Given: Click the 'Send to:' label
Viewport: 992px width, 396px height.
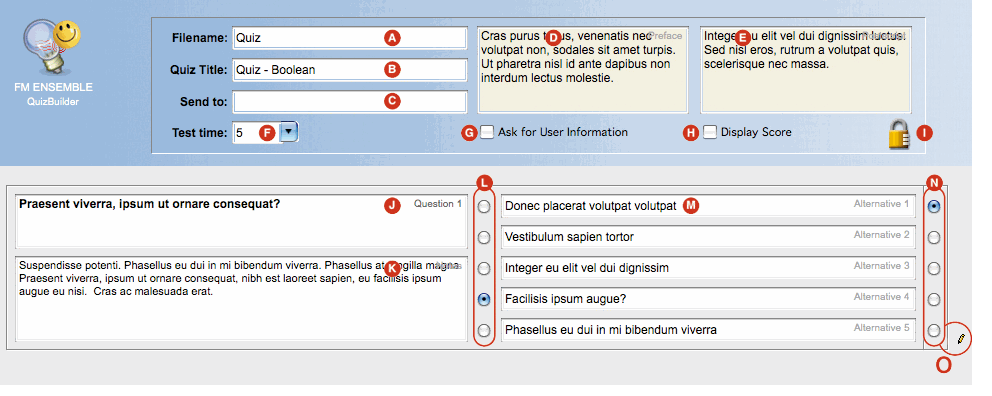Looking at the screenshot, I should [204, 101].
